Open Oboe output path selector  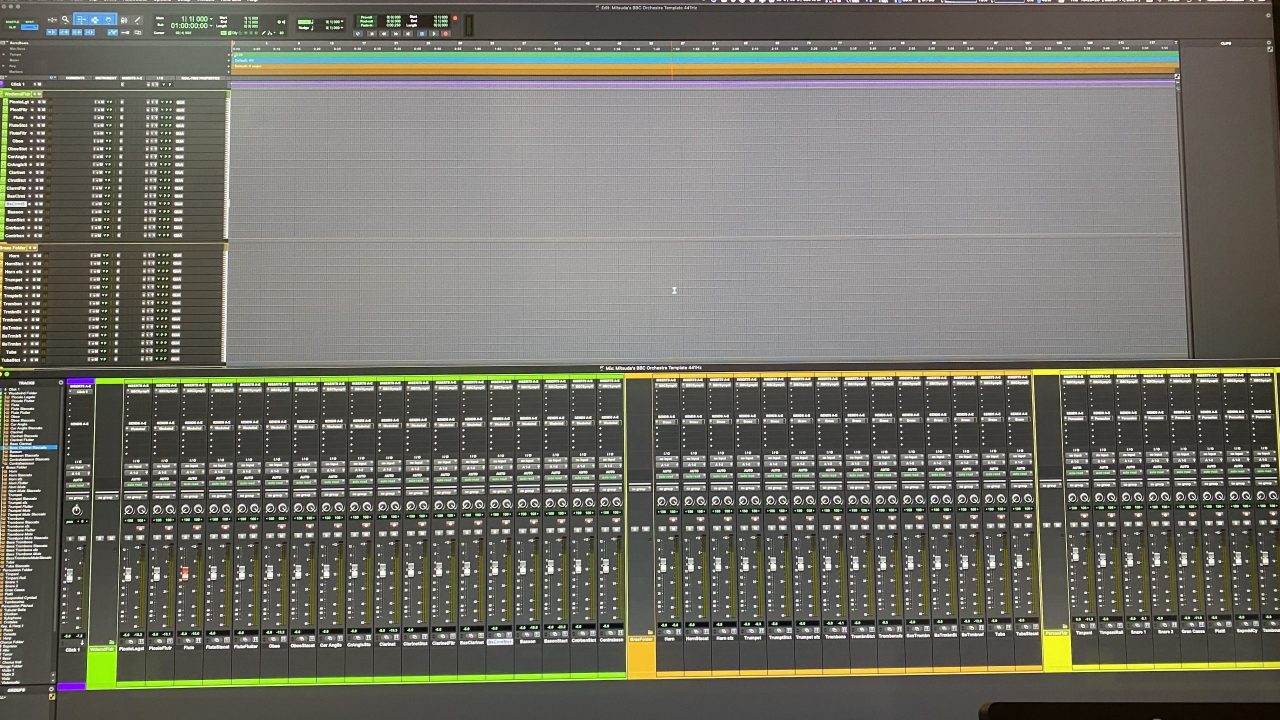tap(277, 471)
